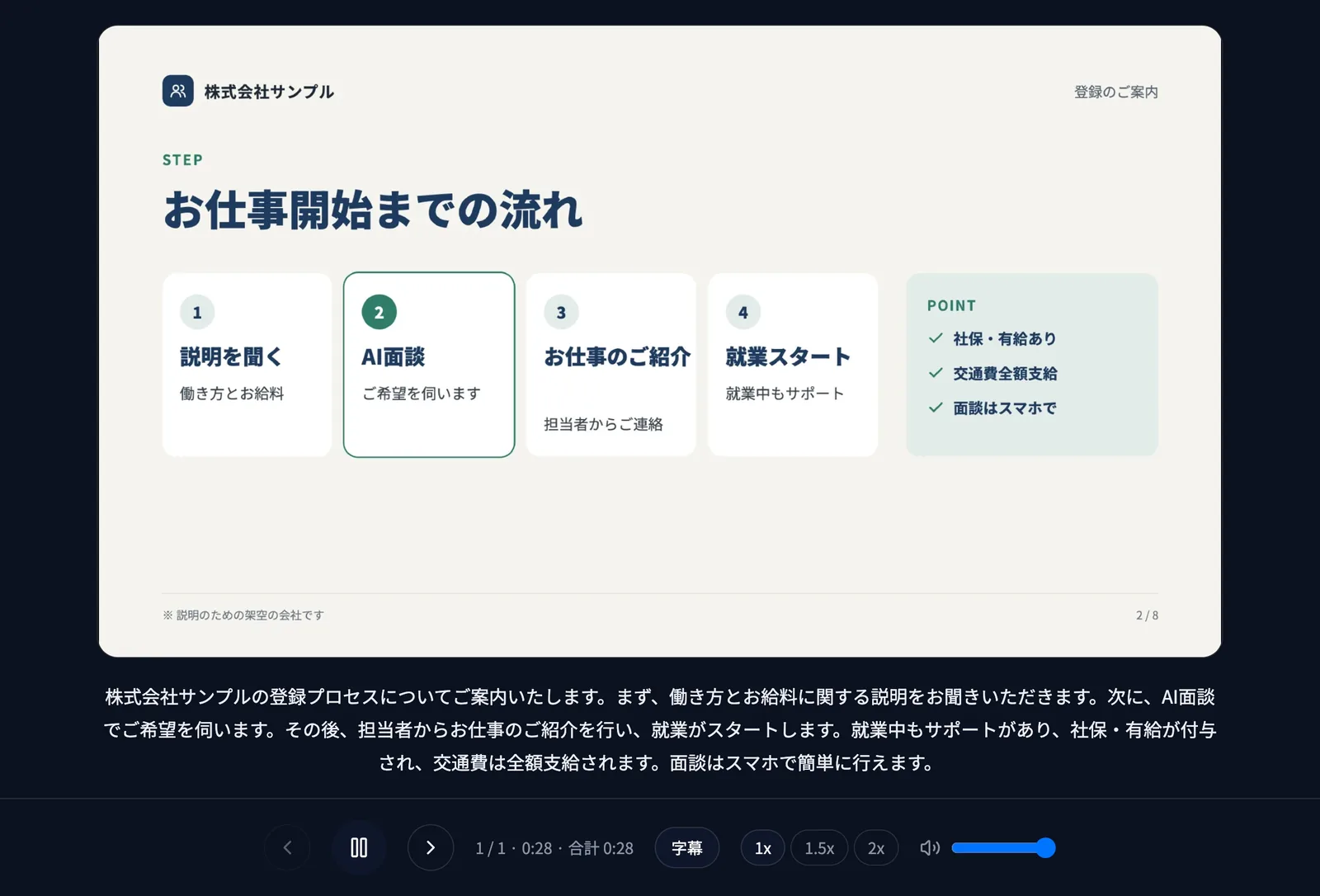The height and width of the screenshot is (896, 1320).
Task: Toggle the 字幕 subtitles button
Action: click(687, 847)
